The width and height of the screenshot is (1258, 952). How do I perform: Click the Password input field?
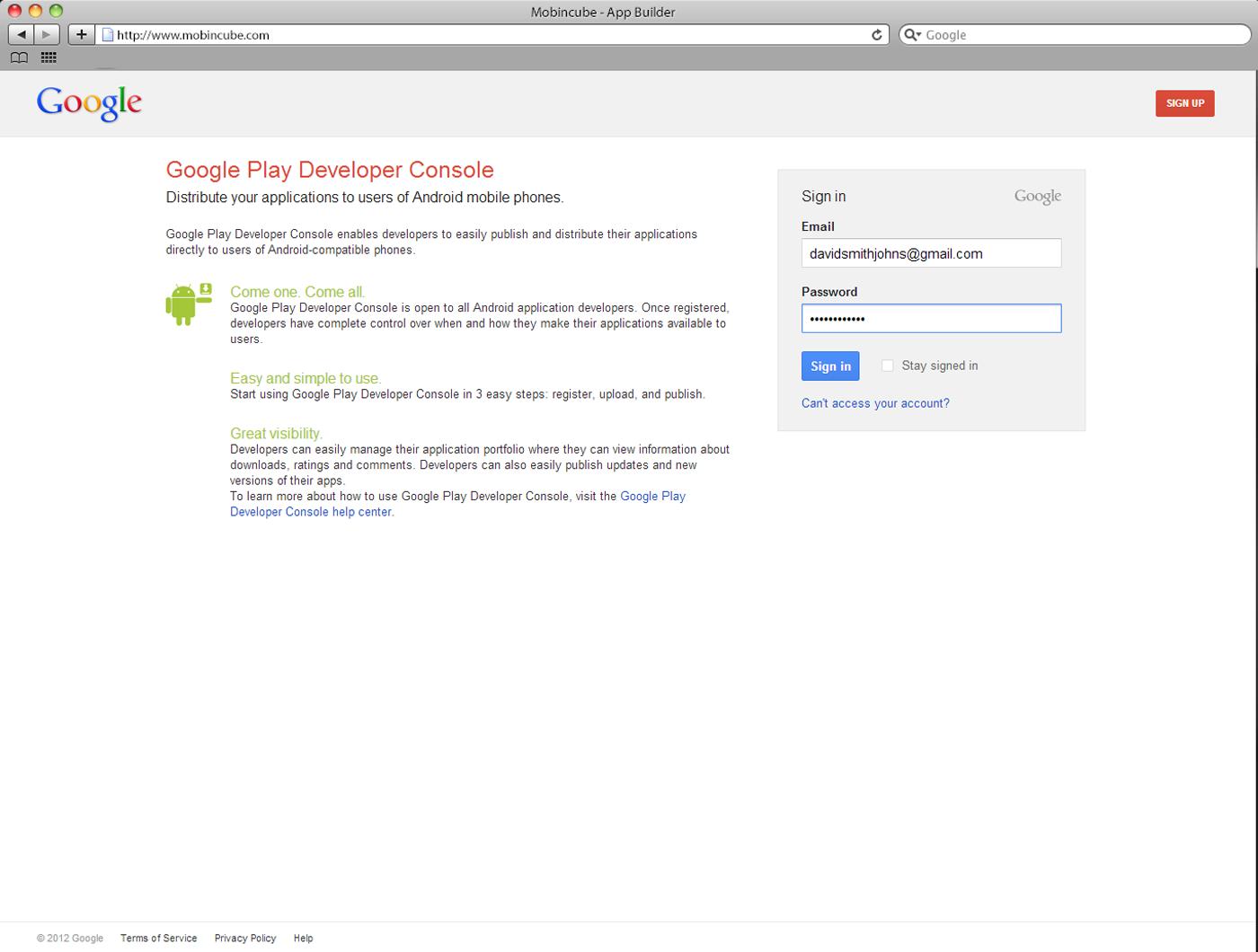[931, 318]
